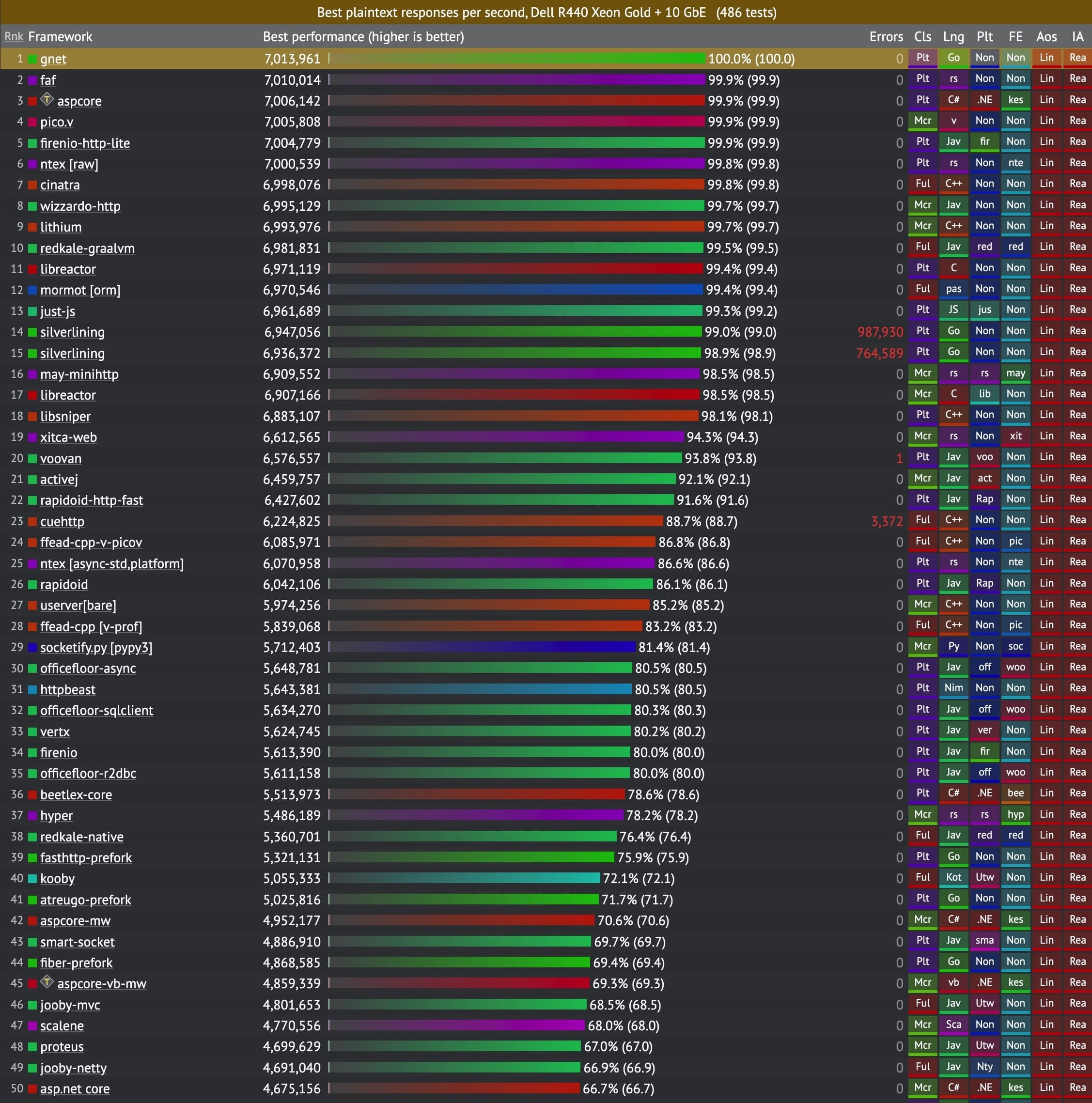Click the purple performance bar for faf

tap(517, 80)
